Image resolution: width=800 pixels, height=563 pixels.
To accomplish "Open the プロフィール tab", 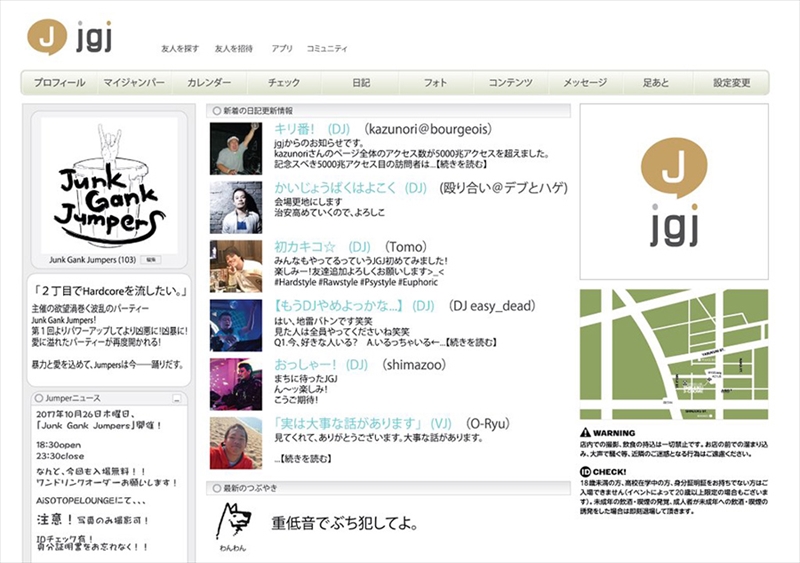I will [x=59, y=83].
